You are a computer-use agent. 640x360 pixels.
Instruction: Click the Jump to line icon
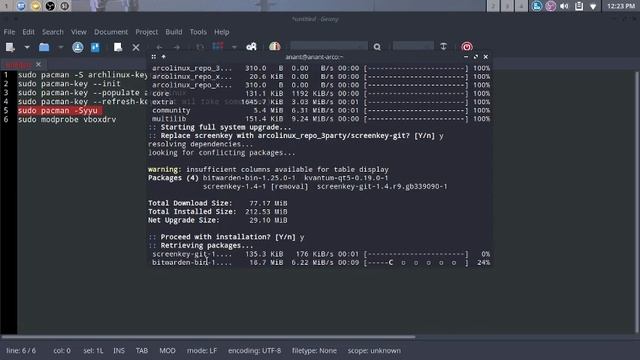tap(444, 47)
